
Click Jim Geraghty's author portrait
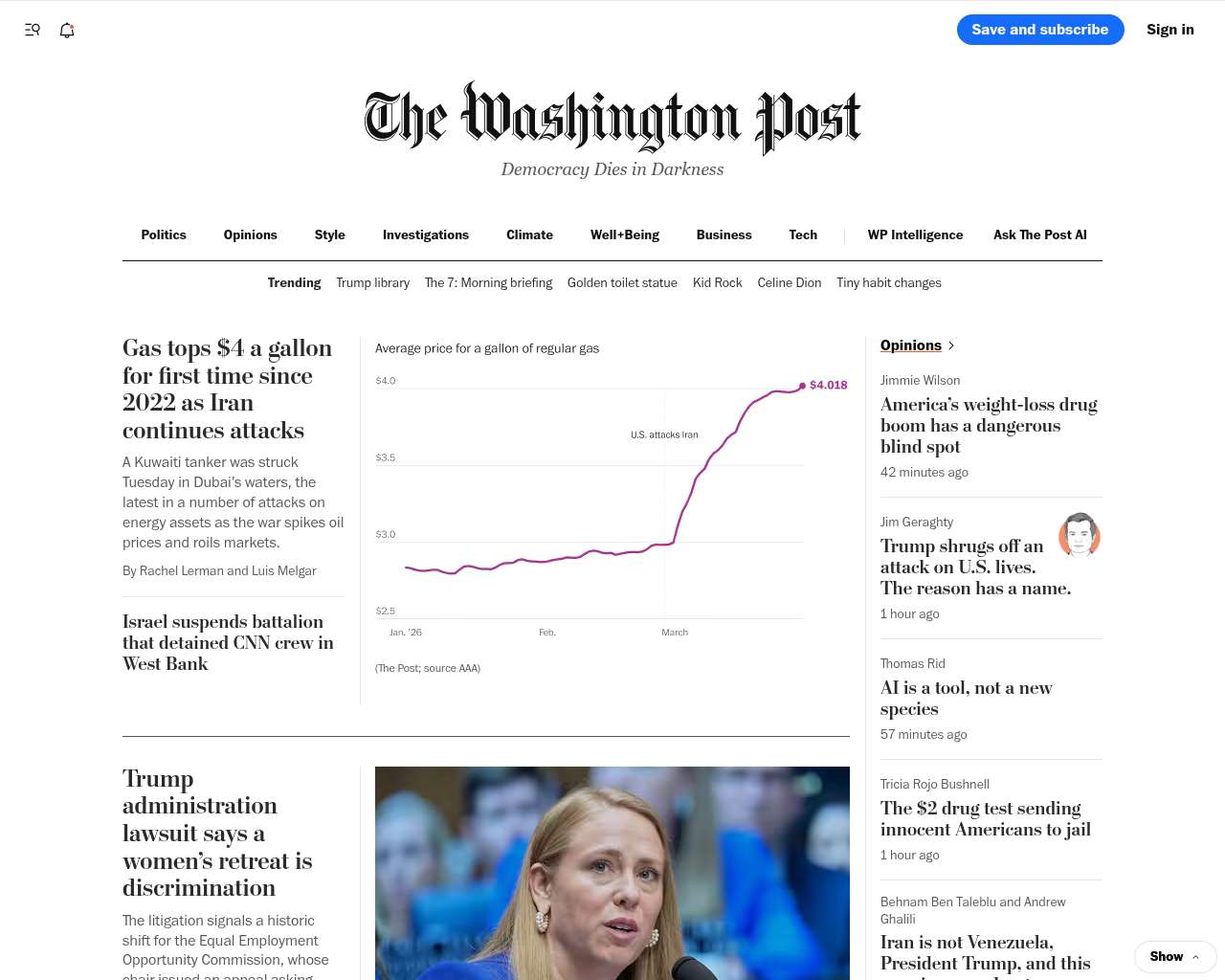click(1080, 535)
